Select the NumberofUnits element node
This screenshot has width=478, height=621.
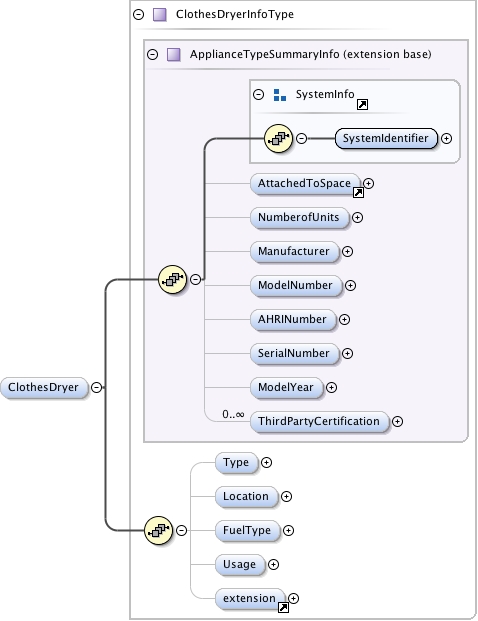(299, 217)
